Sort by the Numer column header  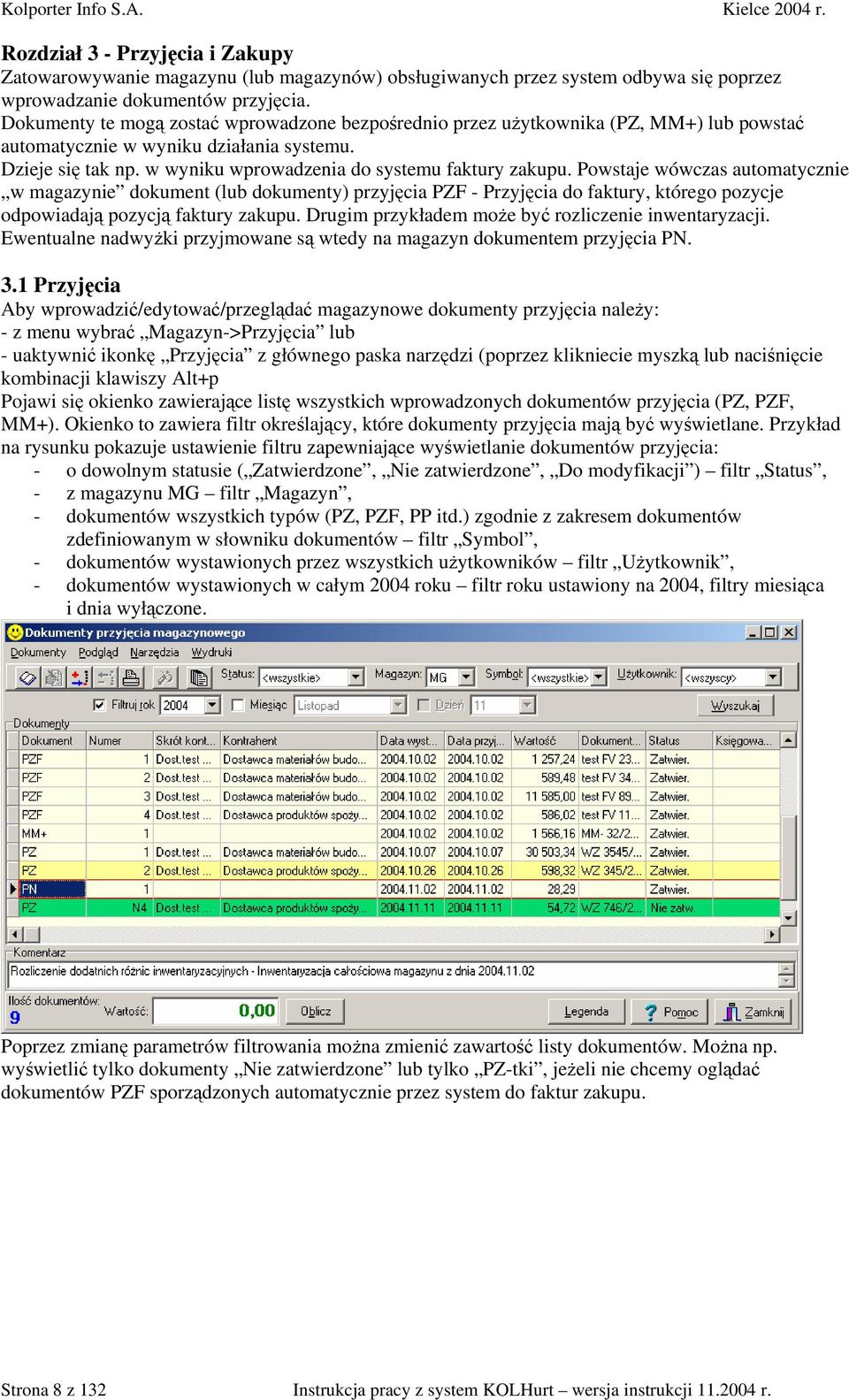click(119, 740)
